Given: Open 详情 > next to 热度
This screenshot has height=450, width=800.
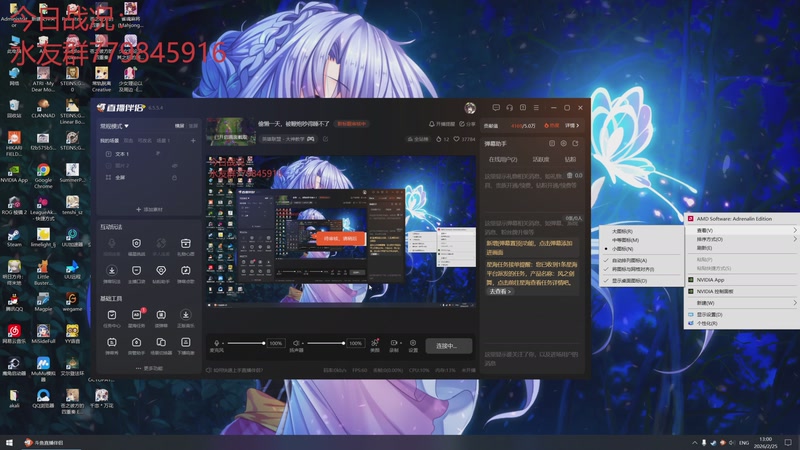Looking at the screenshot, I should pyautogui.click(x=572, y=126).
